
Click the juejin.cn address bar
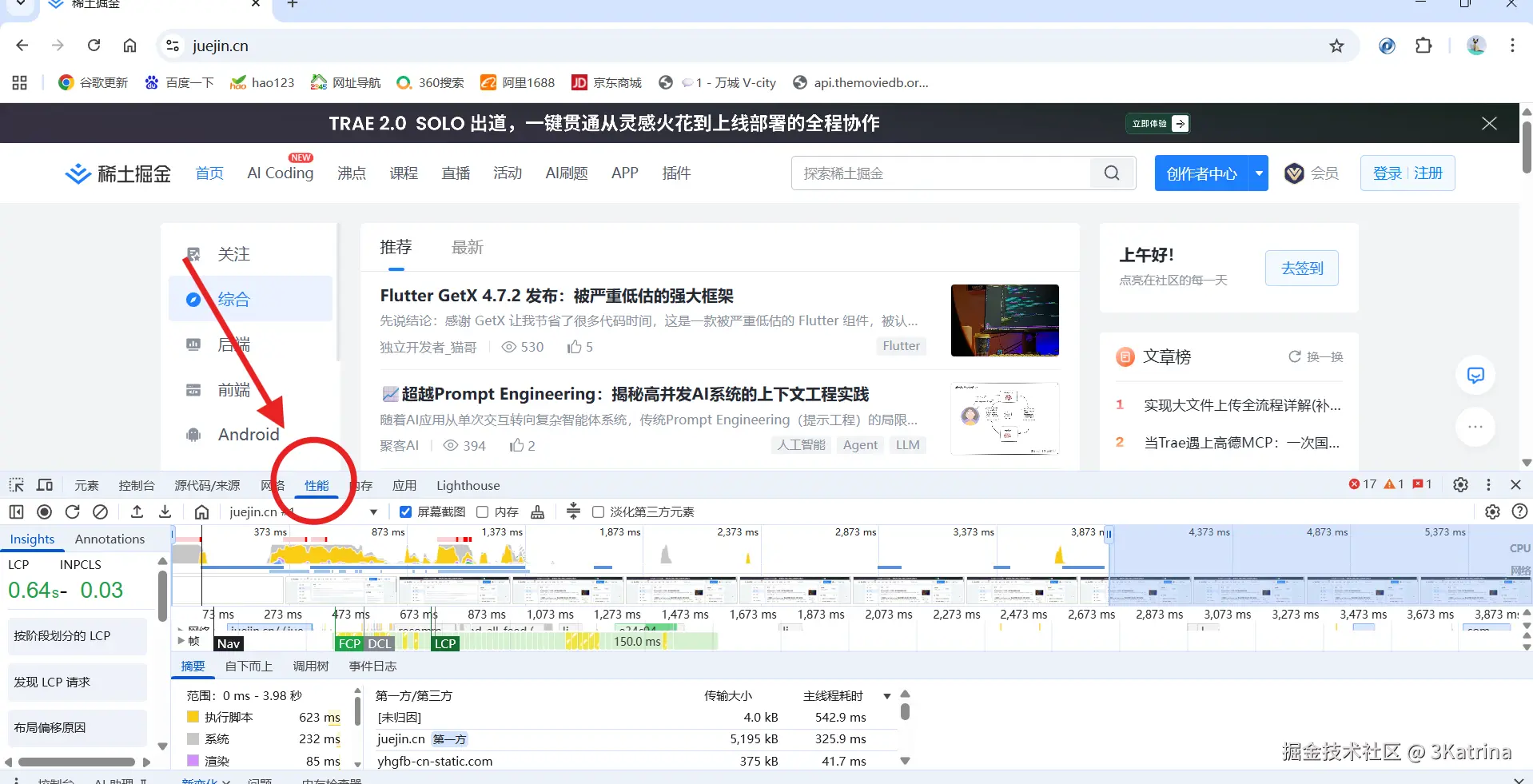coord(751,46)
